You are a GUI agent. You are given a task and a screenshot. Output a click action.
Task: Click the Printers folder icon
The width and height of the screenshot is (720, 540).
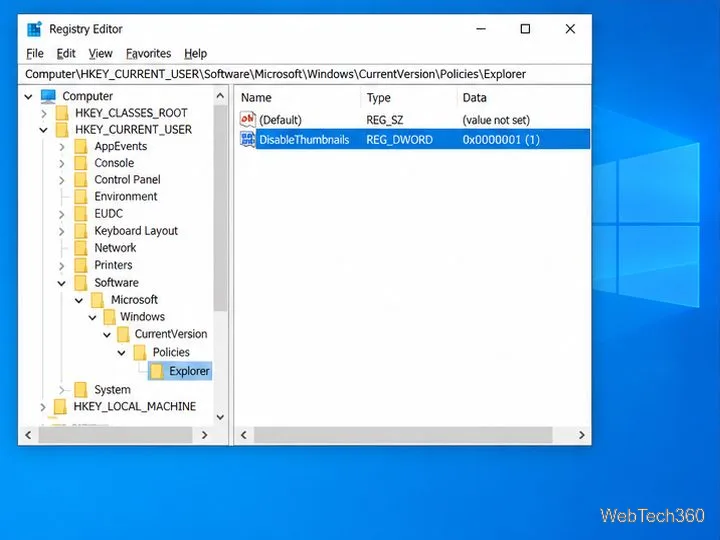pos(81,265)
